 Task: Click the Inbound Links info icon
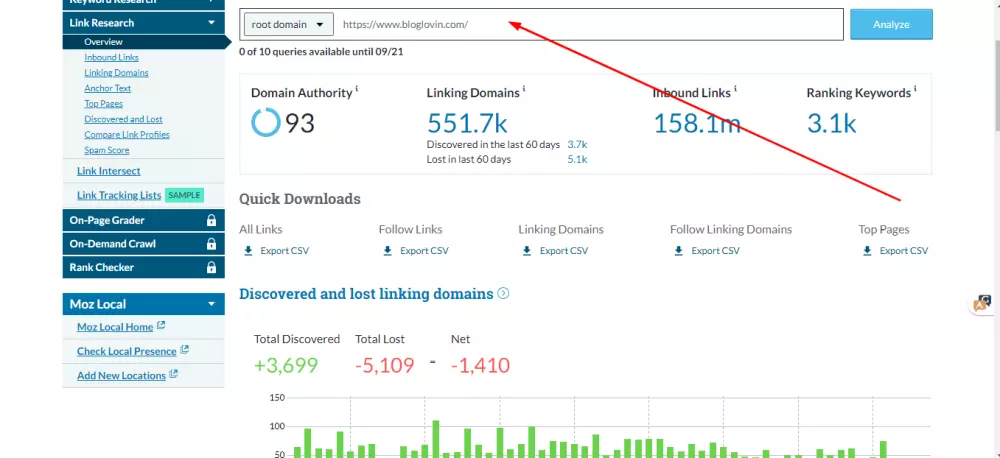tap(735, 89)
